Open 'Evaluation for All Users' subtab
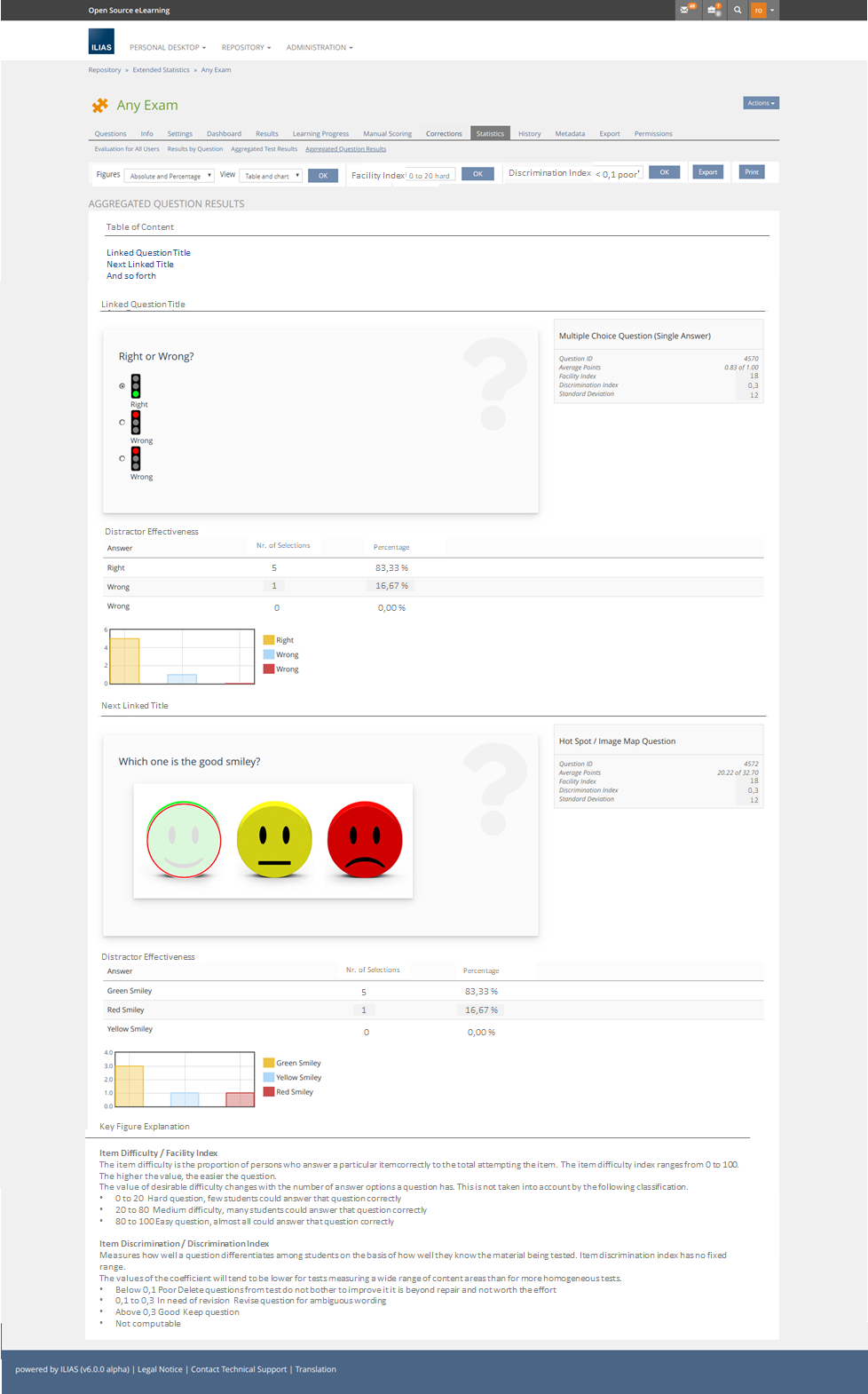This screenshot has width=868, height=1394. pos(127,149)
